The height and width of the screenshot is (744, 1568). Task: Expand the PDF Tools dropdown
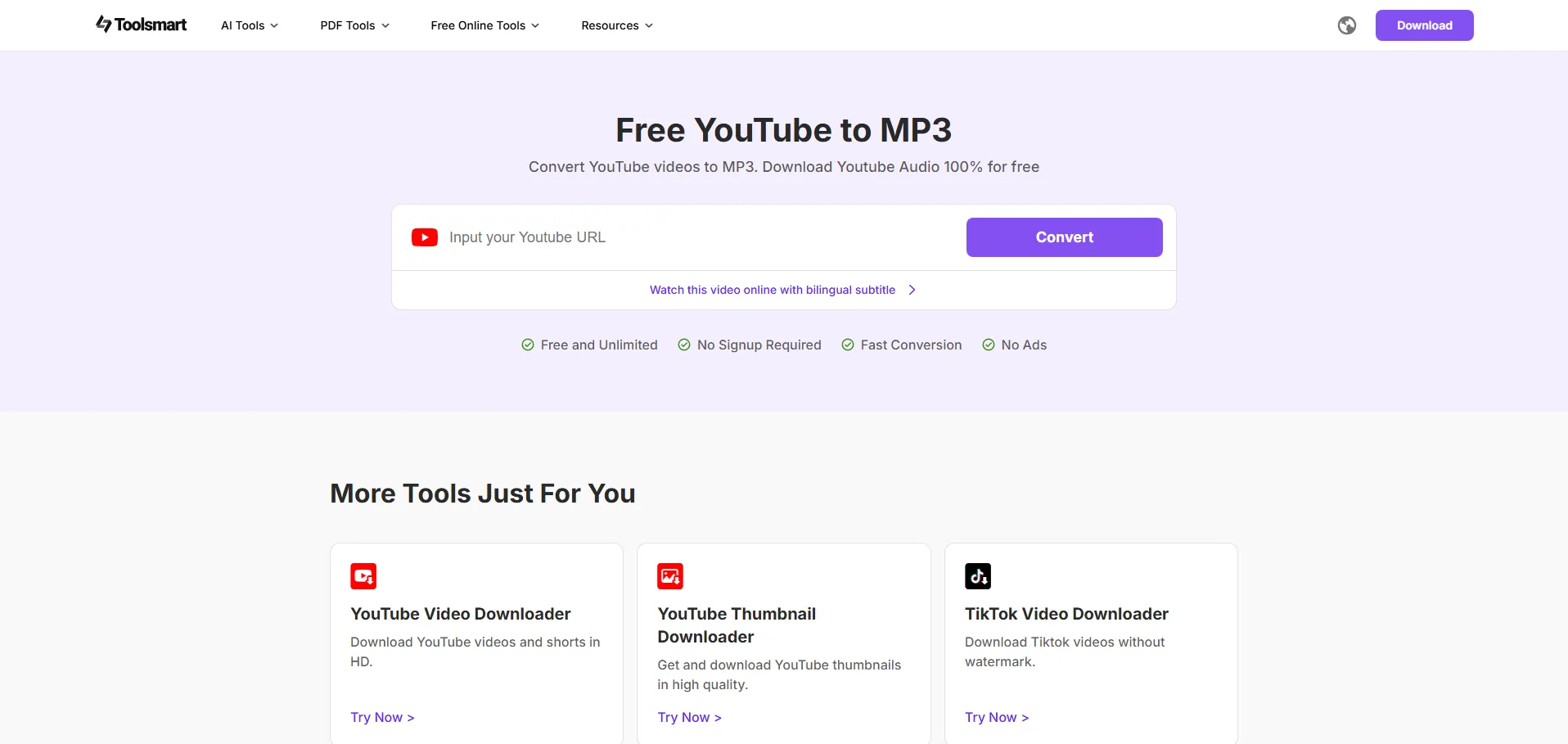pos(354,25)
